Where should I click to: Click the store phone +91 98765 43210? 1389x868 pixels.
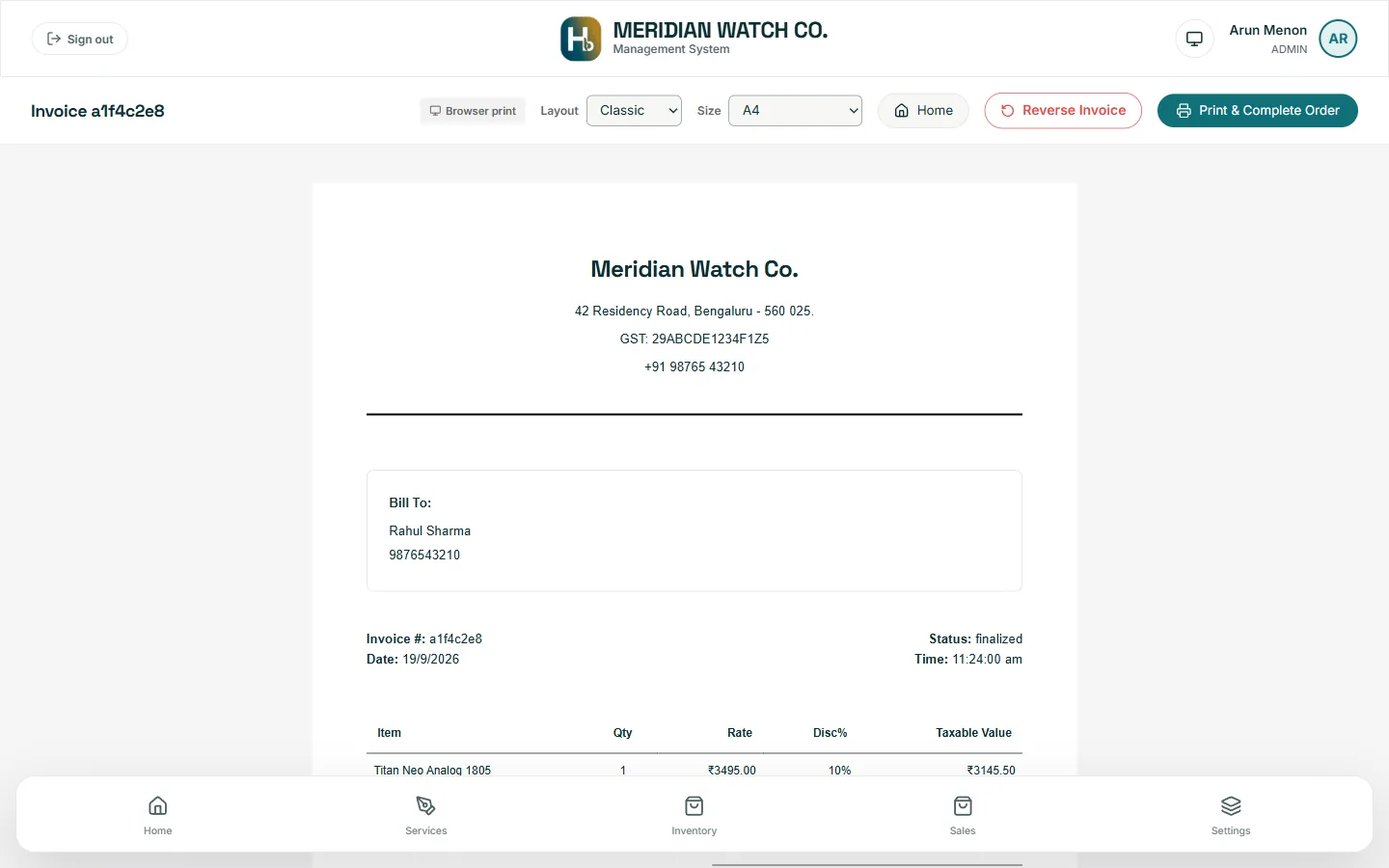point(694,366)
